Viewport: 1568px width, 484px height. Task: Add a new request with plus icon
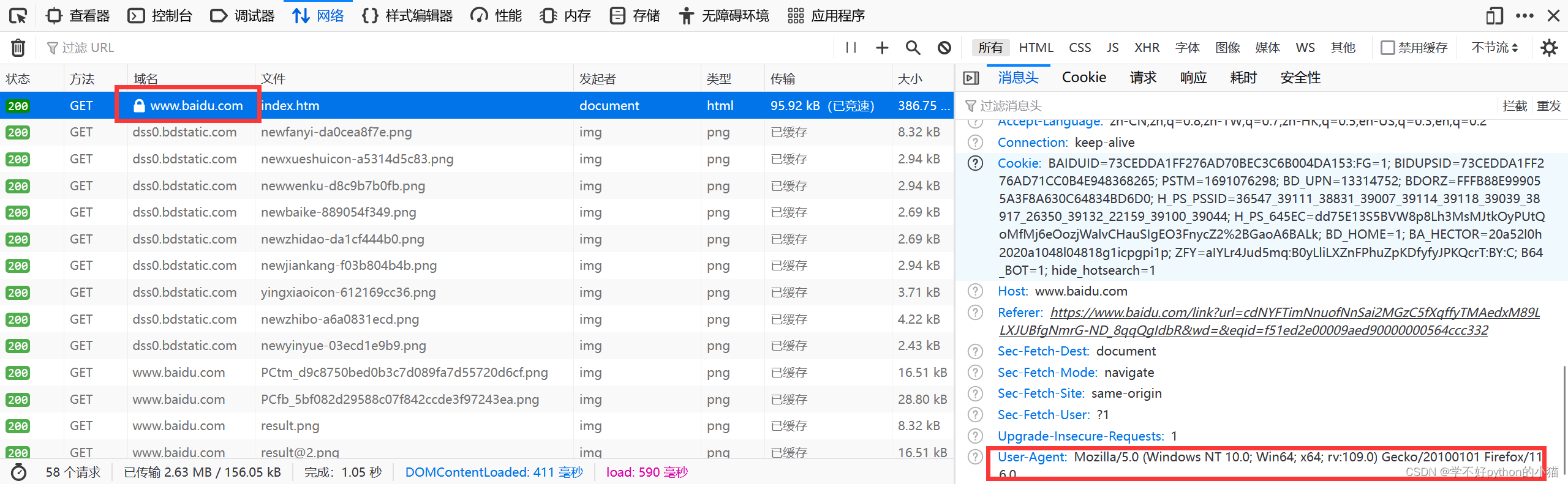882,48
